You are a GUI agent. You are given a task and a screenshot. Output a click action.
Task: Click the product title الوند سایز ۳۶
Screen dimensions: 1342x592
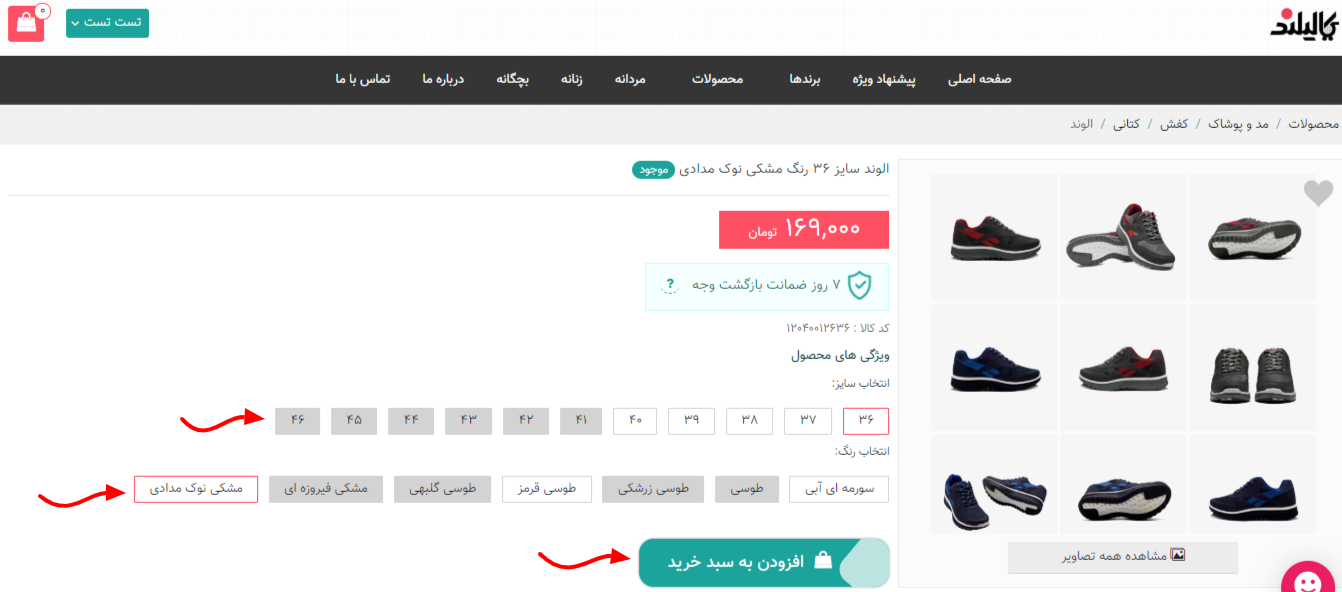click(783, 169)
